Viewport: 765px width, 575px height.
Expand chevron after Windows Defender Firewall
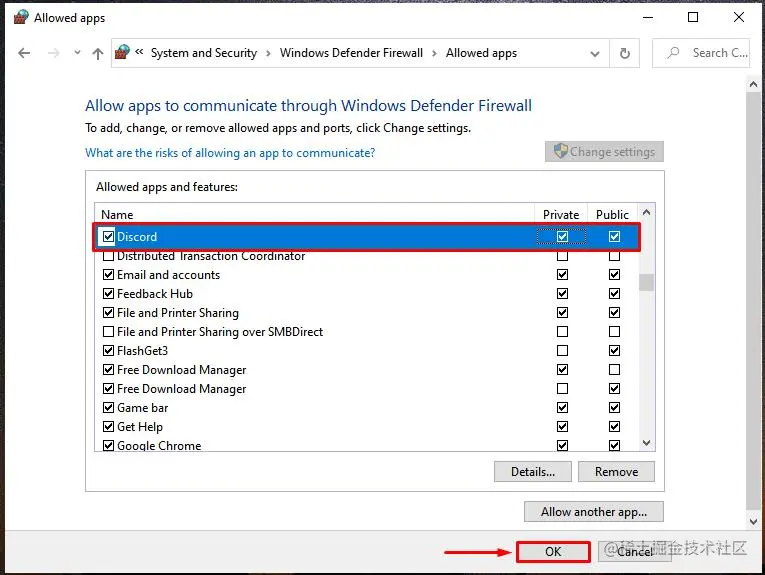[434, 53]
